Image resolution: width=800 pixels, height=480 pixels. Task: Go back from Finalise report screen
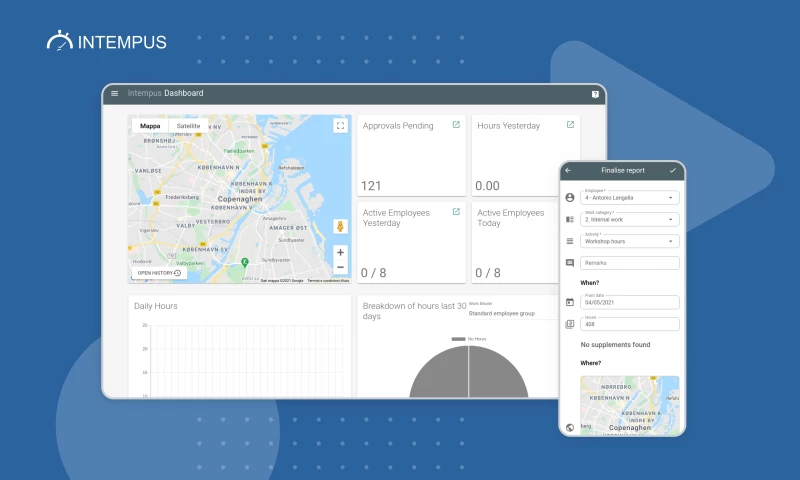pos(568,171)
